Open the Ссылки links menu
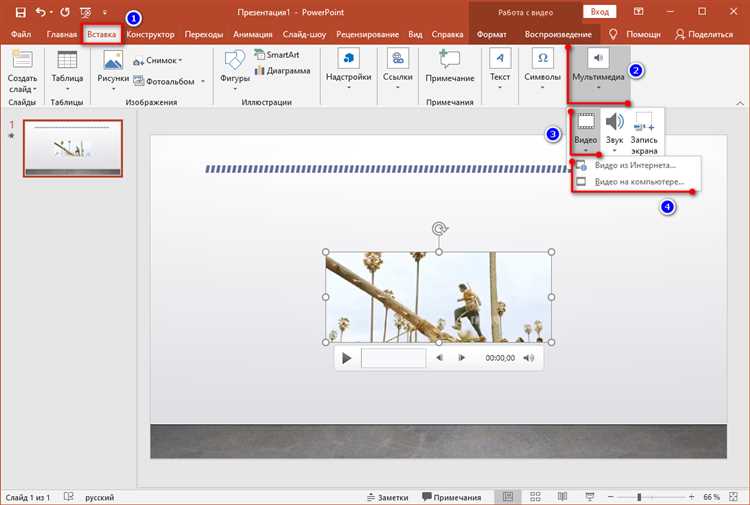The height and width of the screenshot is (505, 750). (x=397, y=69)
